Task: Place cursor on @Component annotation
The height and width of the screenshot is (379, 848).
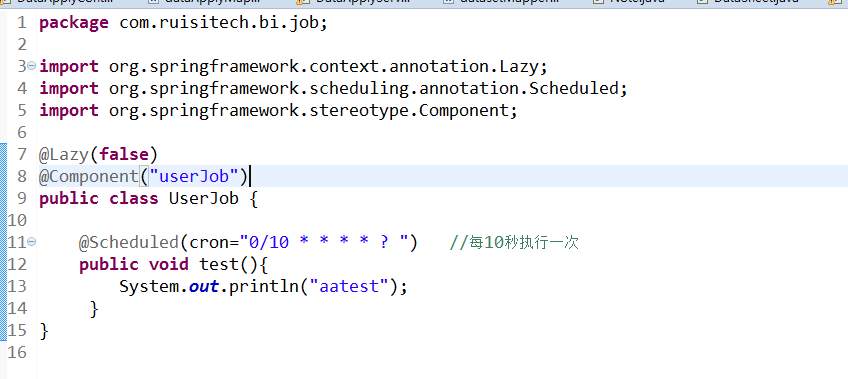Action: click(89, 177)
